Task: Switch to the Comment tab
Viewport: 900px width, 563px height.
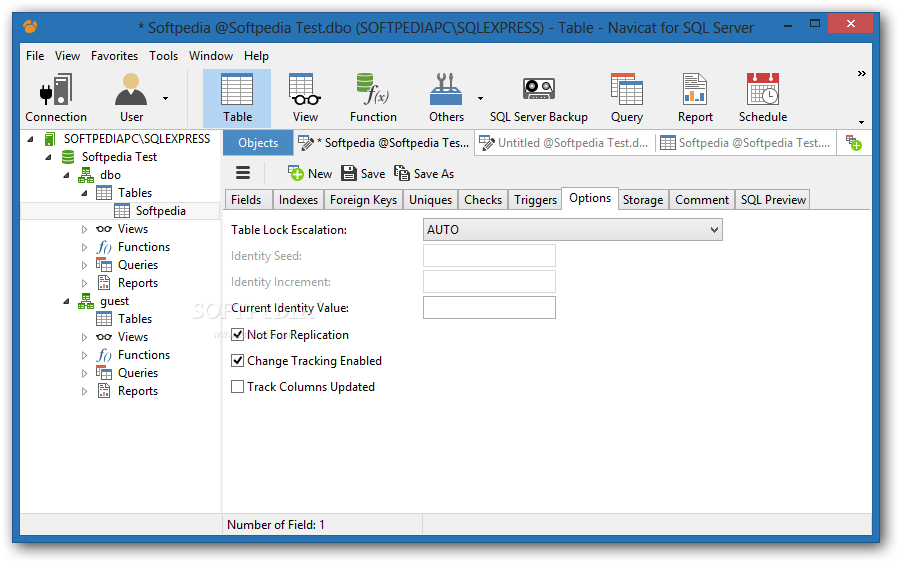Action: pyautogui.click(x=701, y=200)
